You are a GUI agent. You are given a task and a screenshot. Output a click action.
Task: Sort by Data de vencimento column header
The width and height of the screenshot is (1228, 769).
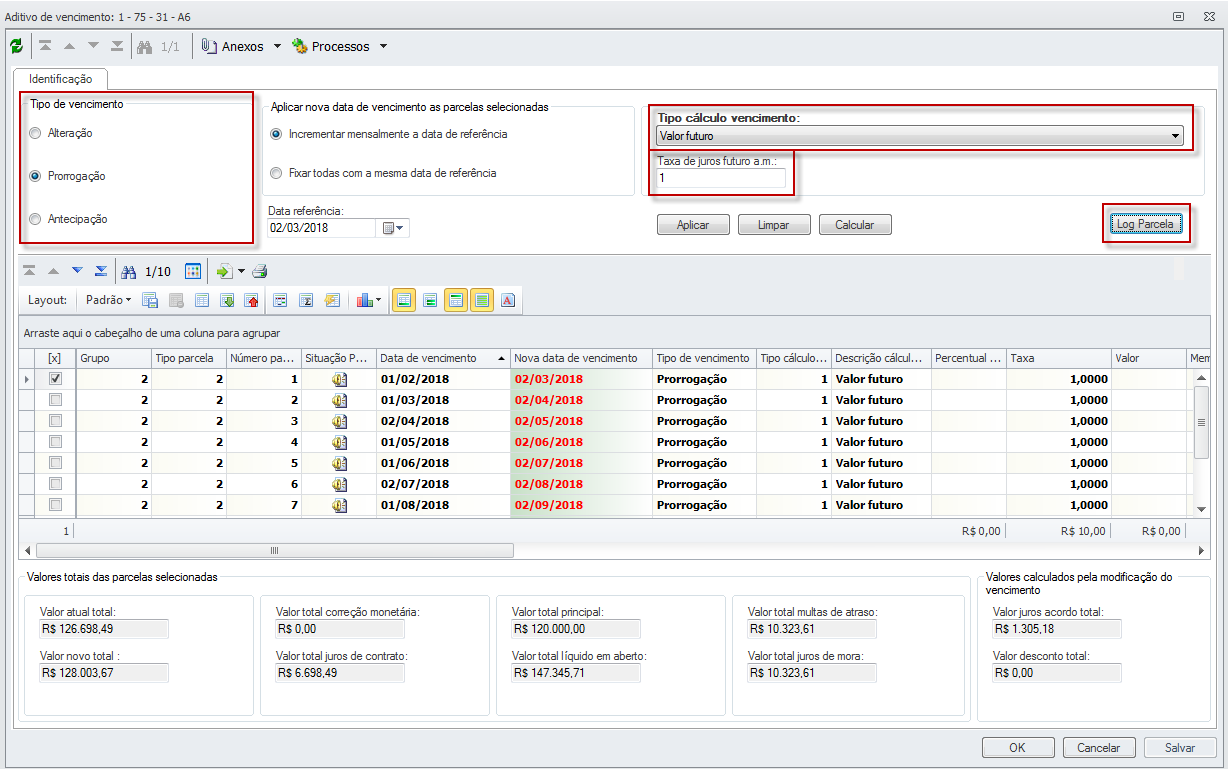tap(443, 358)
